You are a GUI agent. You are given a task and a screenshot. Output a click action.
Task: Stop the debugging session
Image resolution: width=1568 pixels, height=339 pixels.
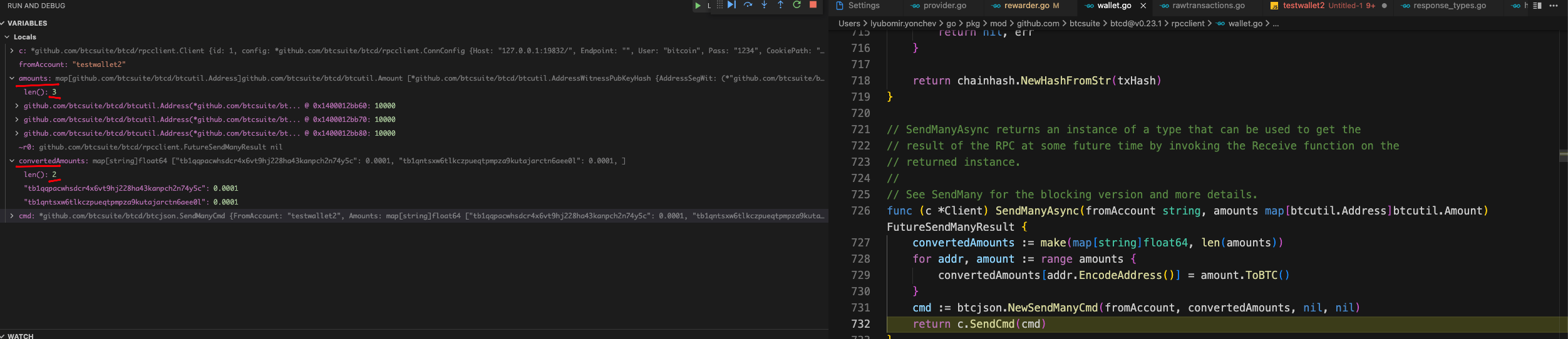coord(813,5)
